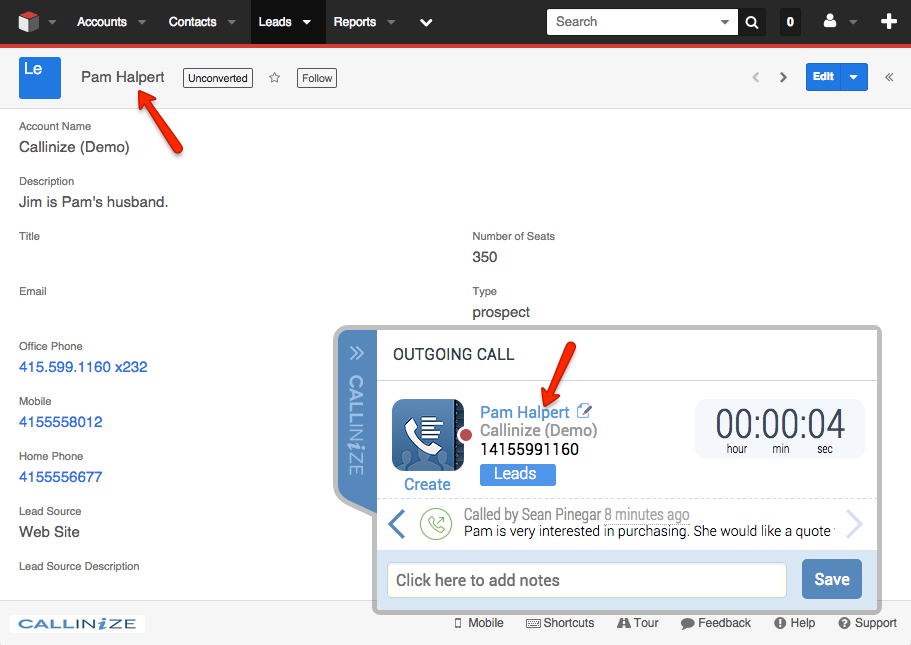Open Support in the footer

[867, 623]
